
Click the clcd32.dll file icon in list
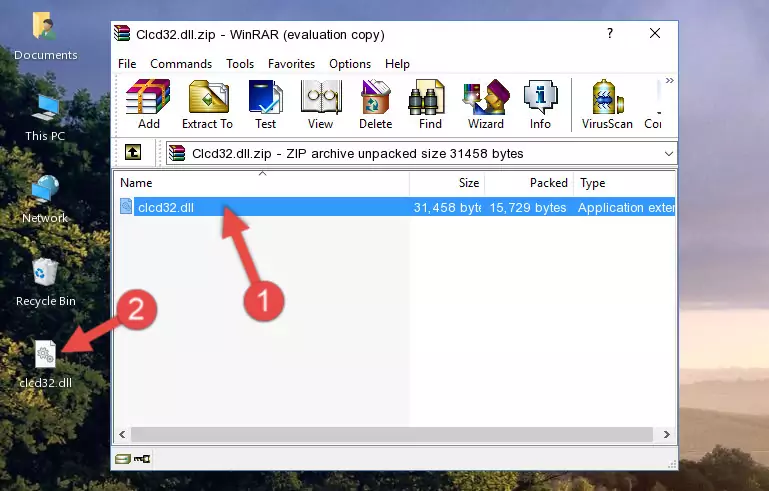(126, 207)
